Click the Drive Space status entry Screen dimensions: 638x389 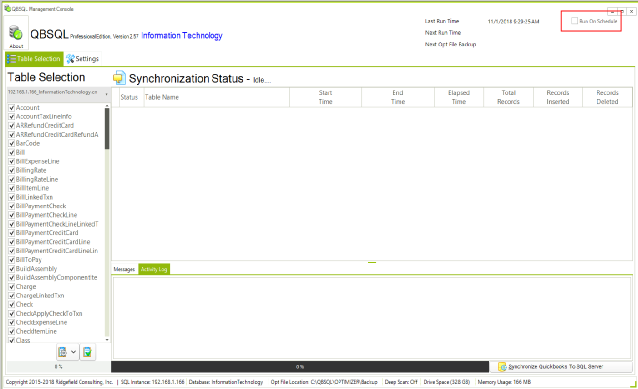pos(447,382)
